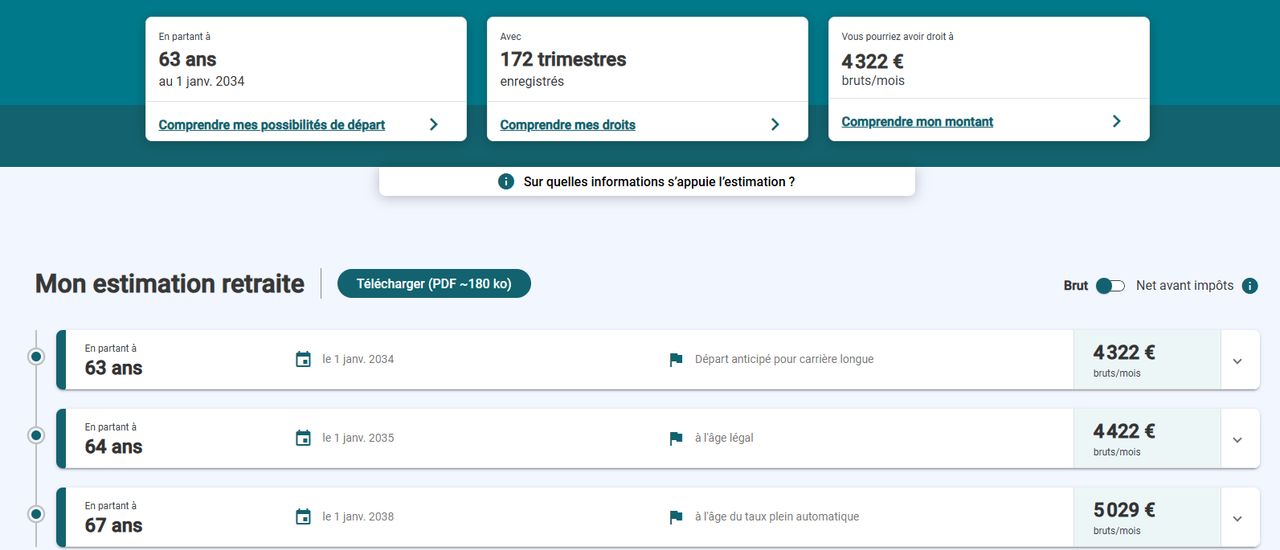Click '172 trimestres' value in top card
This screenshot has height=550, width=1280.
563,60
